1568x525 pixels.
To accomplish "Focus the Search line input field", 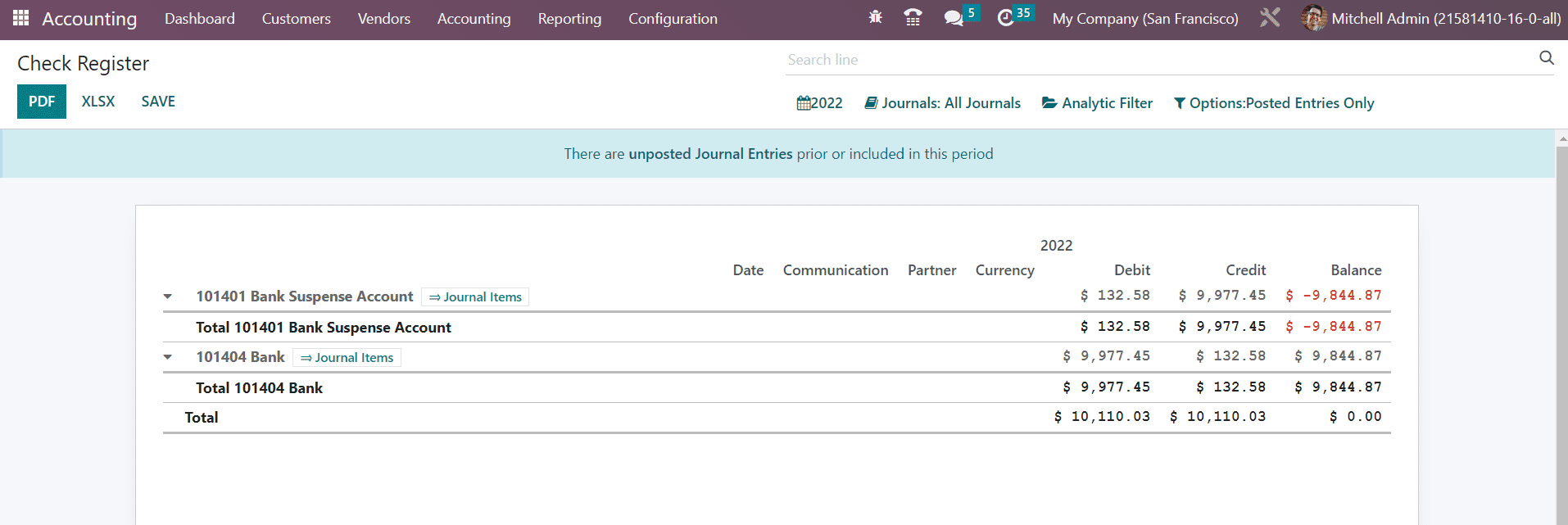I will (x=1155, y=60).
